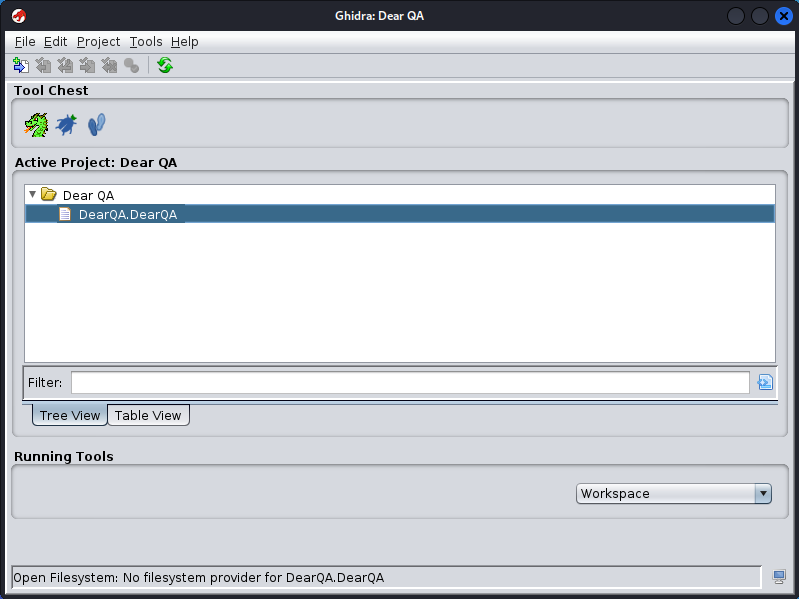This screenshot has width=799, height=599.
Task: Open the Help menu
Action: [184, 42]
